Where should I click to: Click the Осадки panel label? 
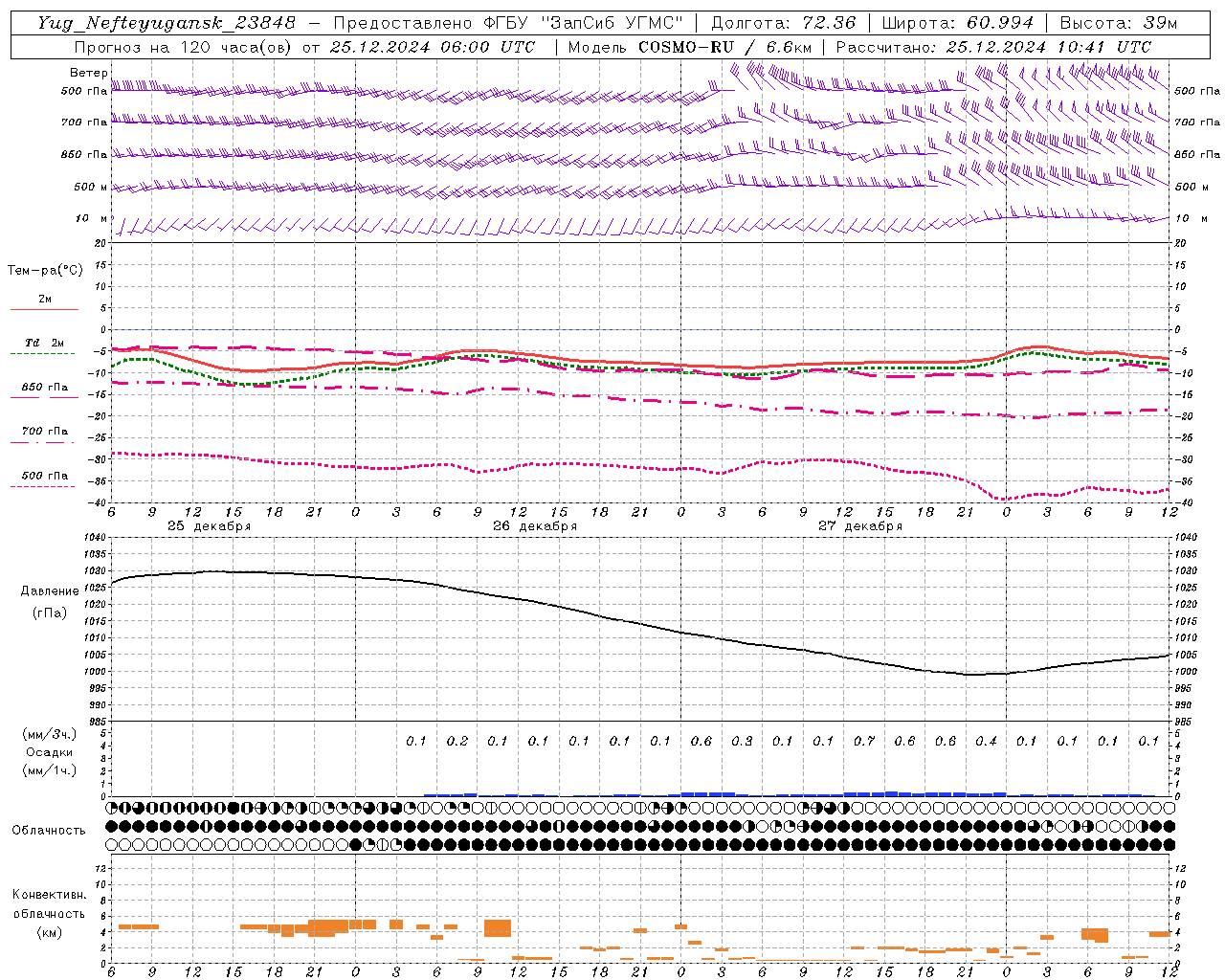(50, 752)
